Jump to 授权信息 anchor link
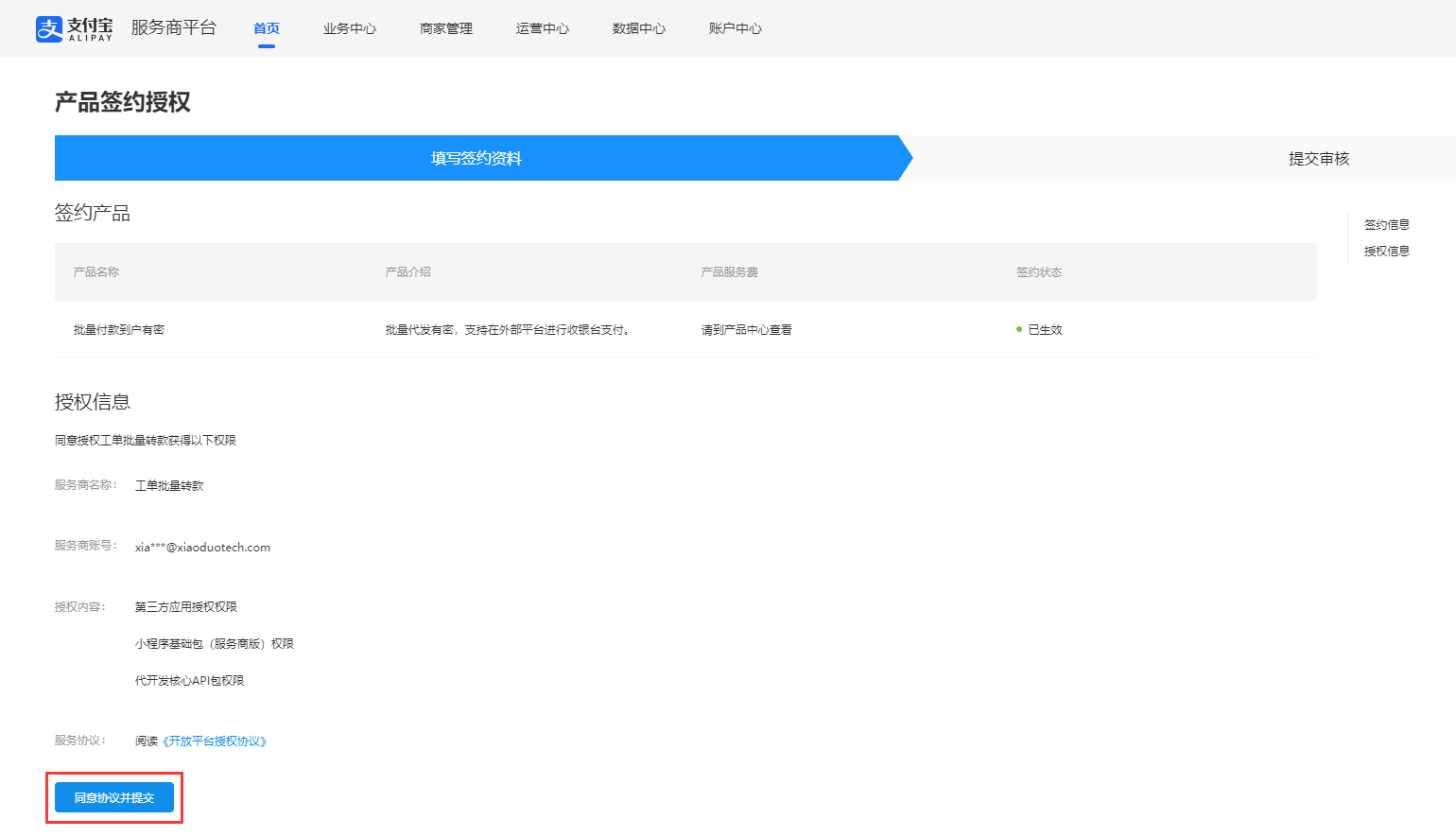Screen dimensions: 1456x837 (1387, 251)
